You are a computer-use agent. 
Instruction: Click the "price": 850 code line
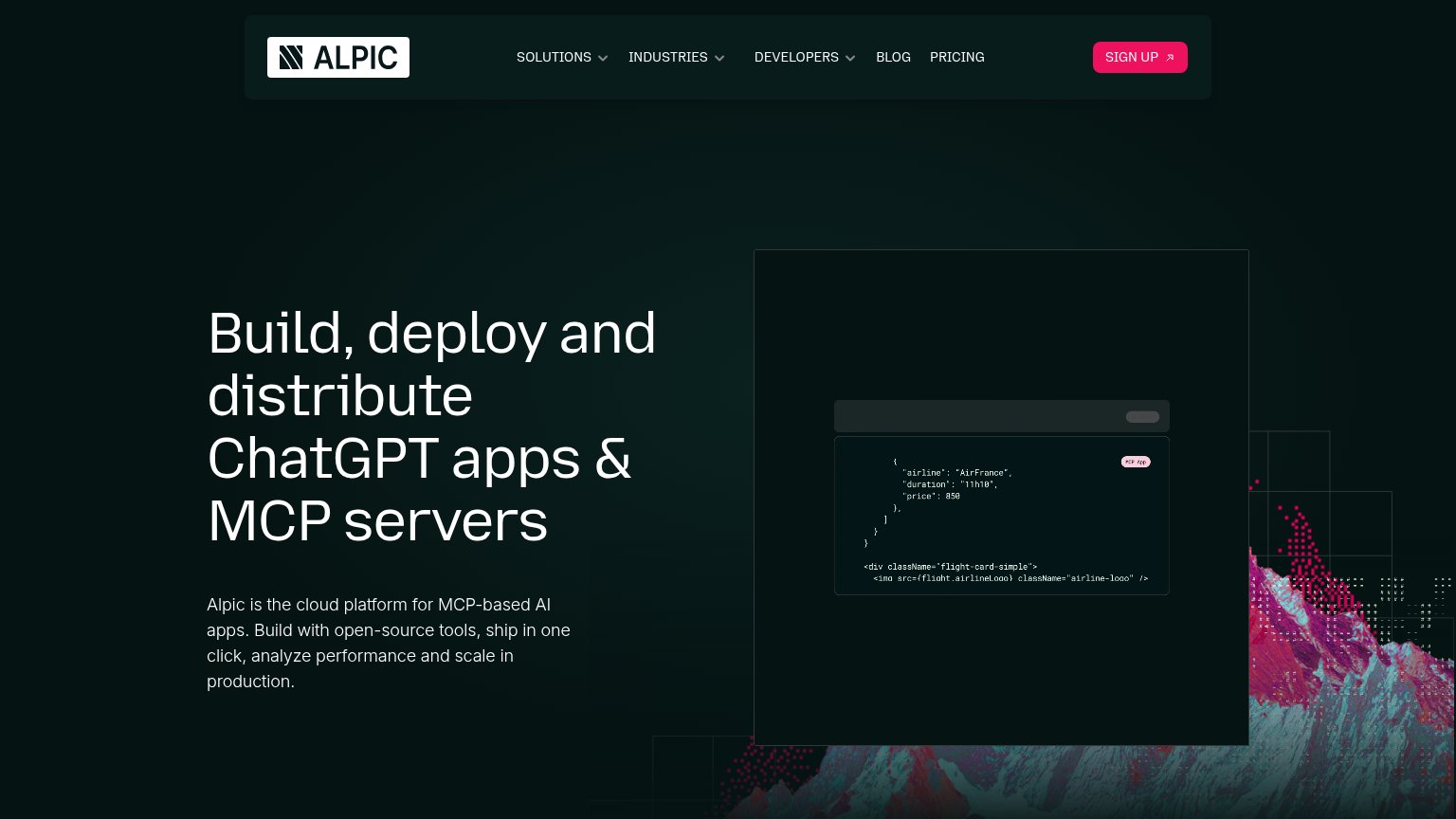coord(931,496)
